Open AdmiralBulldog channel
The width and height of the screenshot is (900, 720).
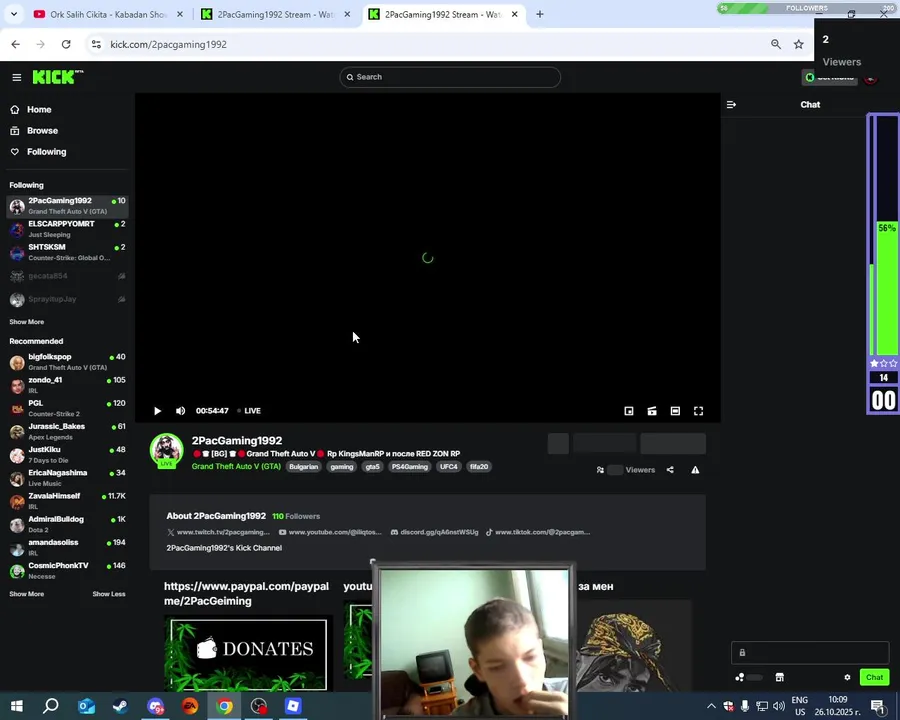(x=67, y=524)
